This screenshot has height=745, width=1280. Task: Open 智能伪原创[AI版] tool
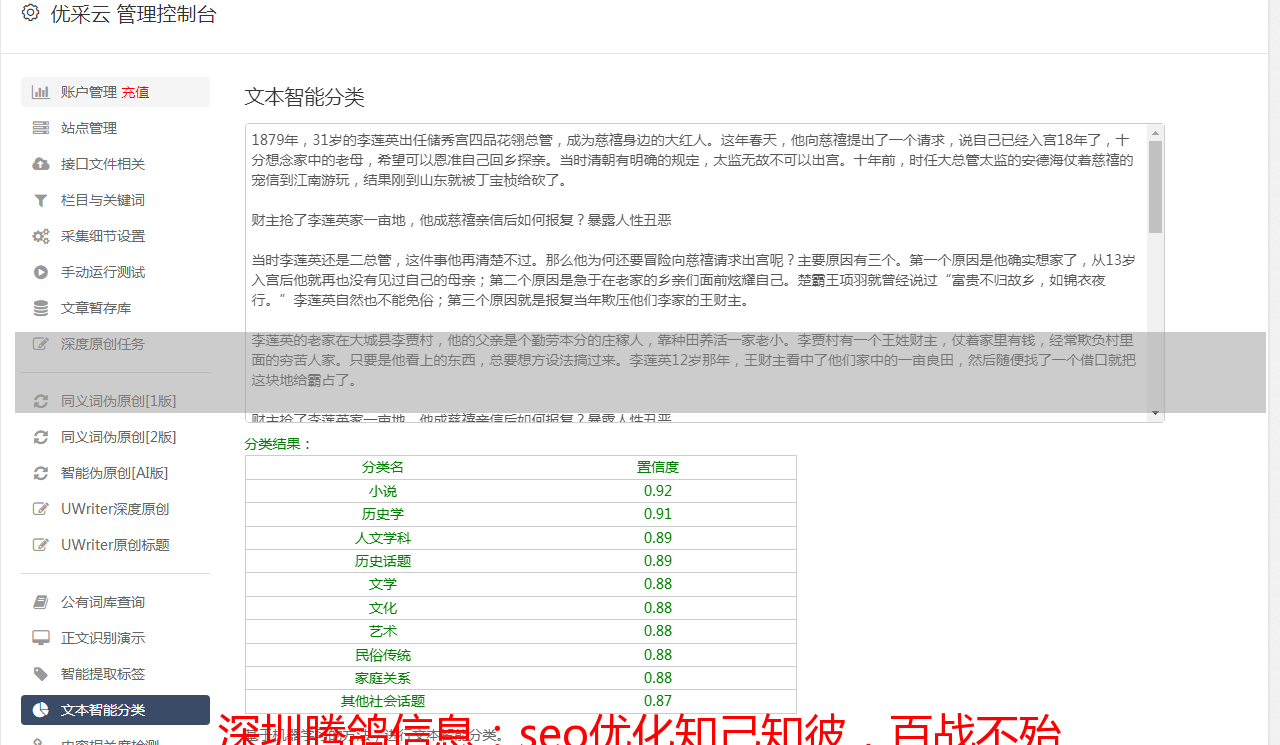(115, 473)
